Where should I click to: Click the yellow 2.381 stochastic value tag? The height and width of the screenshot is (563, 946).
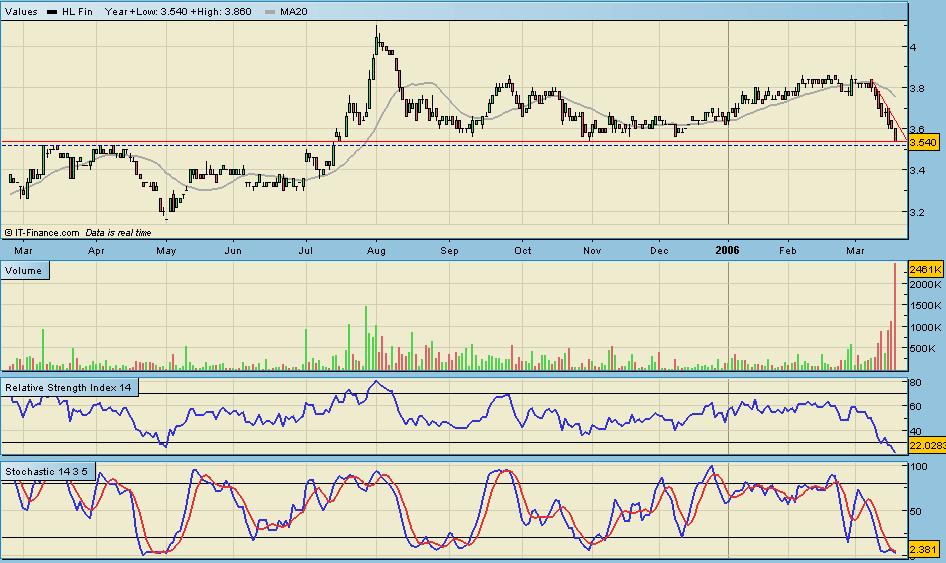click(923, 550)
